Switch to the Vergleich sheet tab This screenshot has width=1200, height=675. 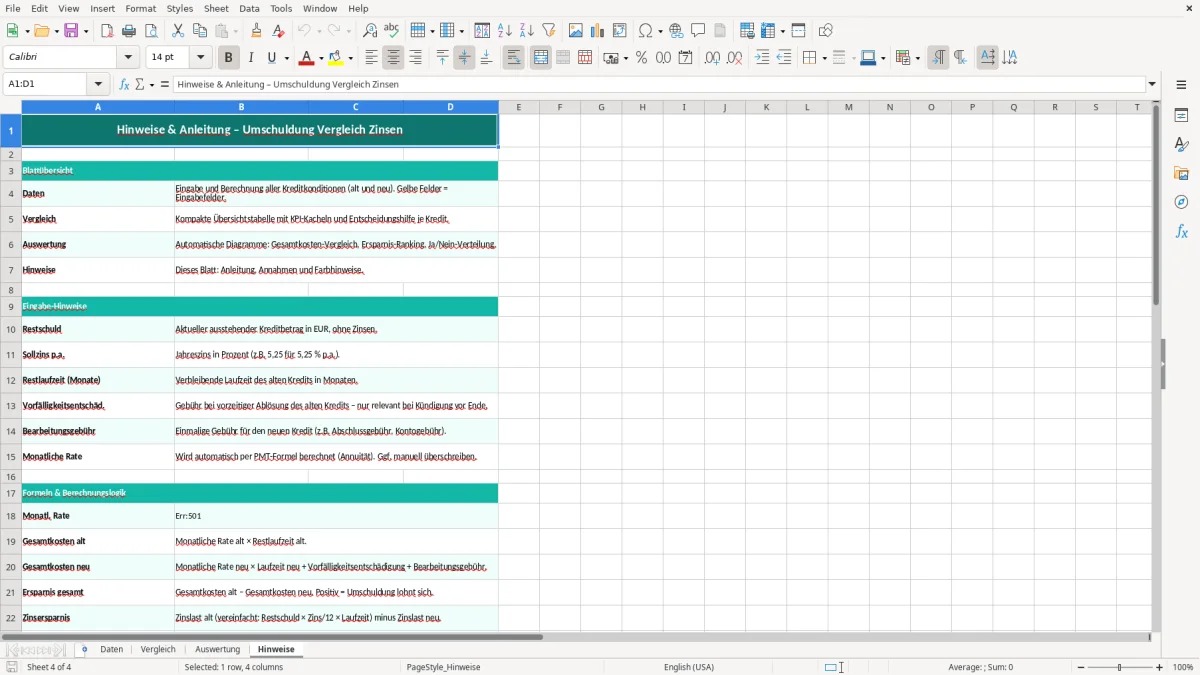point(158,649)
